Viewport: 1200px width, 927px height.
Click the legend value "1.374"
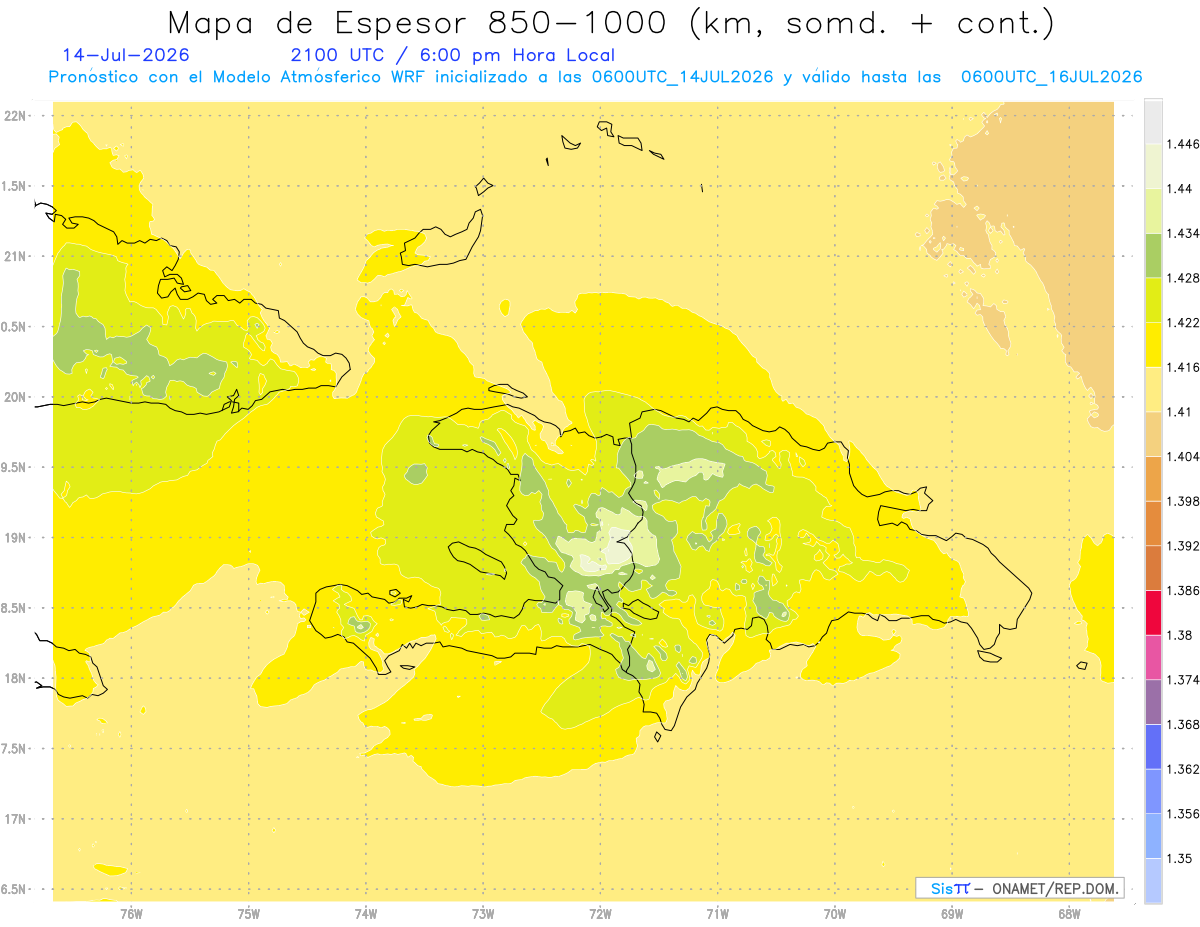click(x=1183, y=680)
